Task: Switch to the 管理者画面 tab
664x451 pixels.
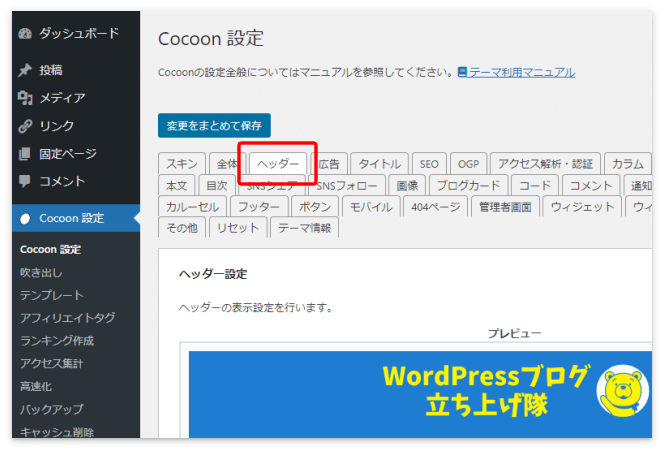Action: (x=505, y=207)
